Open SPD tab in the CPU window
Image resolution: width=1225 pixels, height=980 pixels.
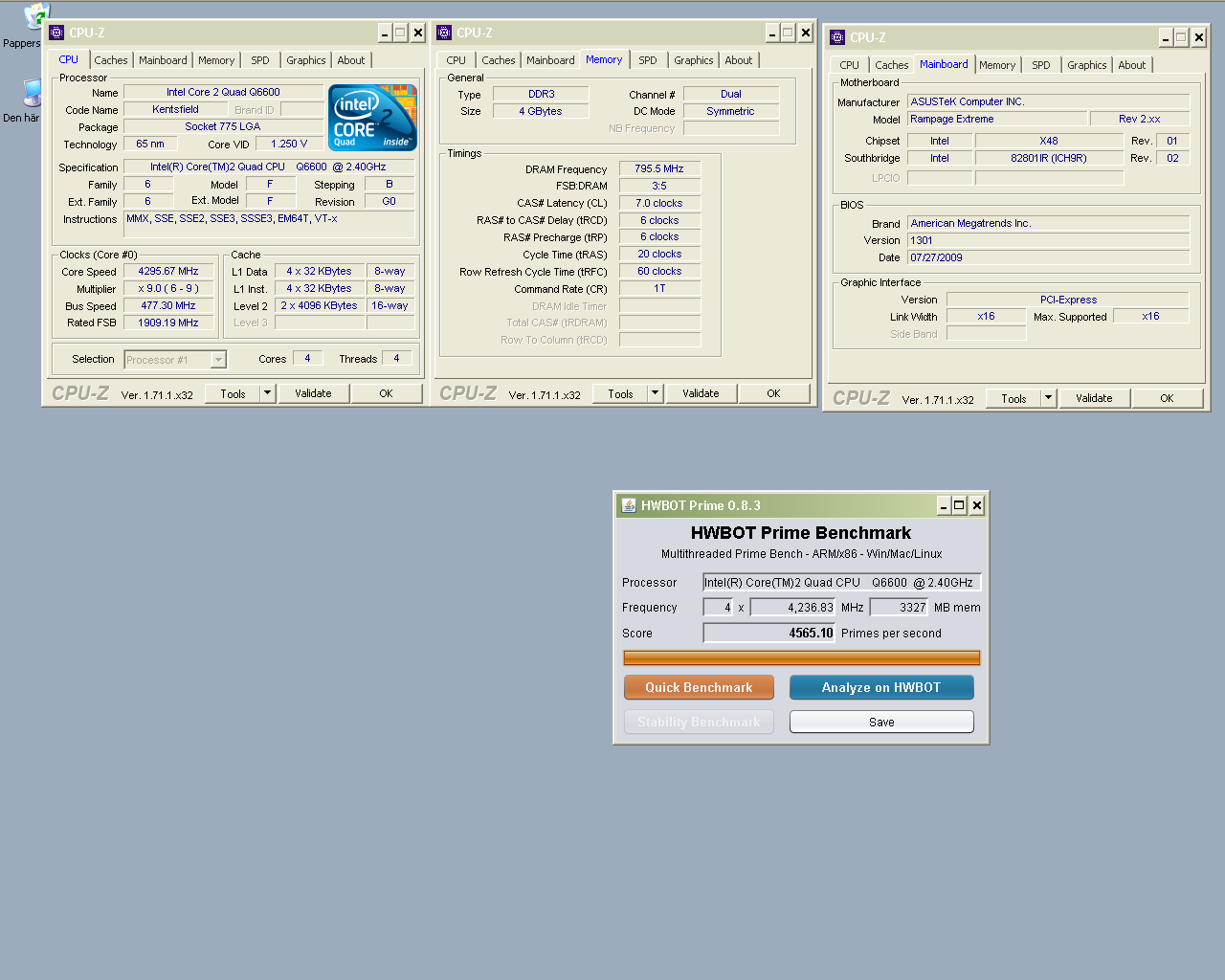[x=260, y=60]
